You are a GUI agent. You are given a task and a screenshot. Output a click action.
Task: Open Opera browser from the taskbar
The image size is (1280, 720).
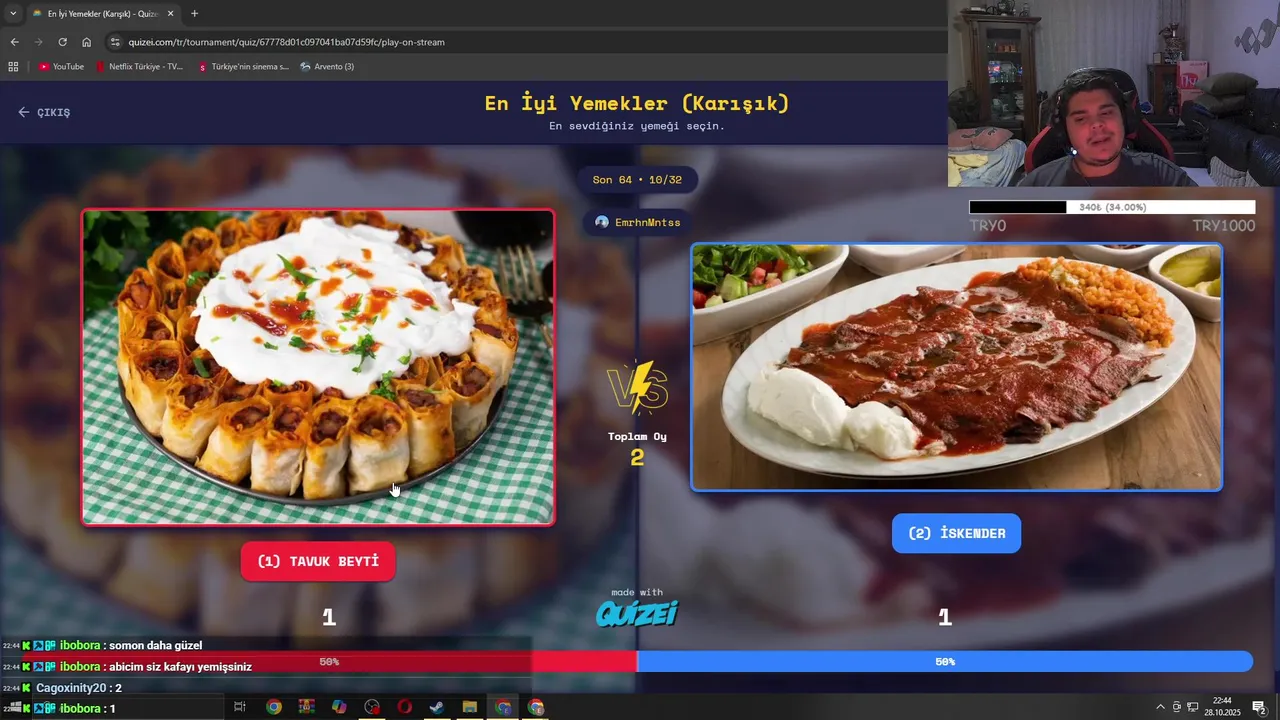pos(404,707)
